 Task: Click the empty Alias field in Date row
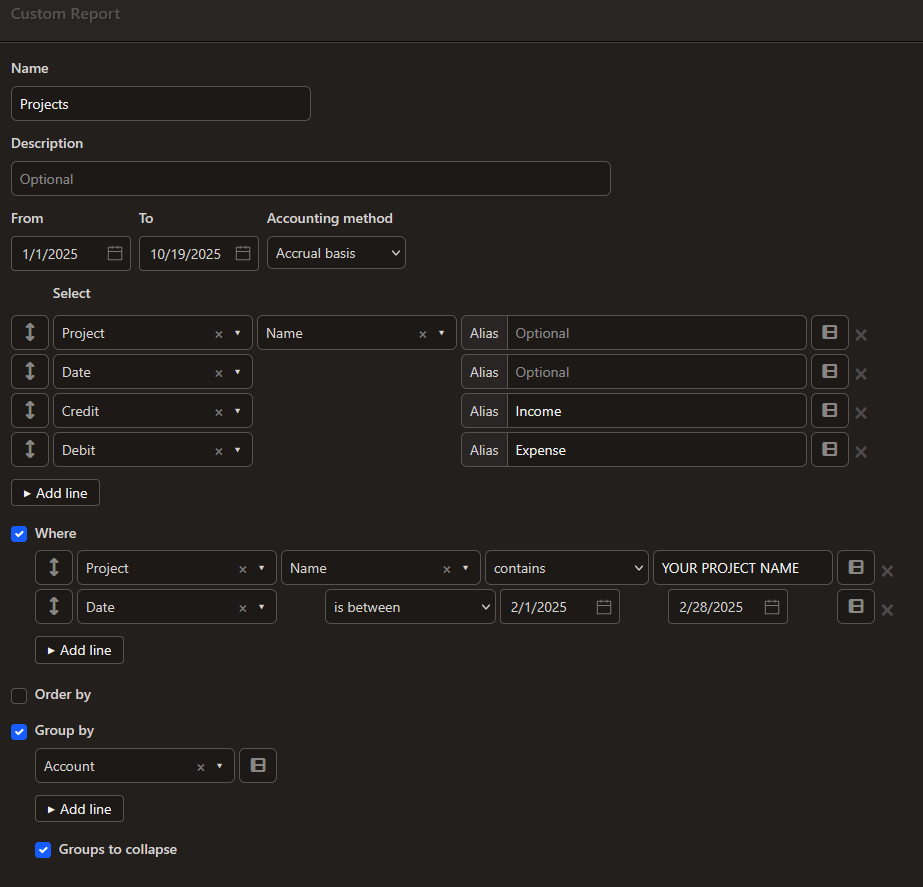[656, 371]
